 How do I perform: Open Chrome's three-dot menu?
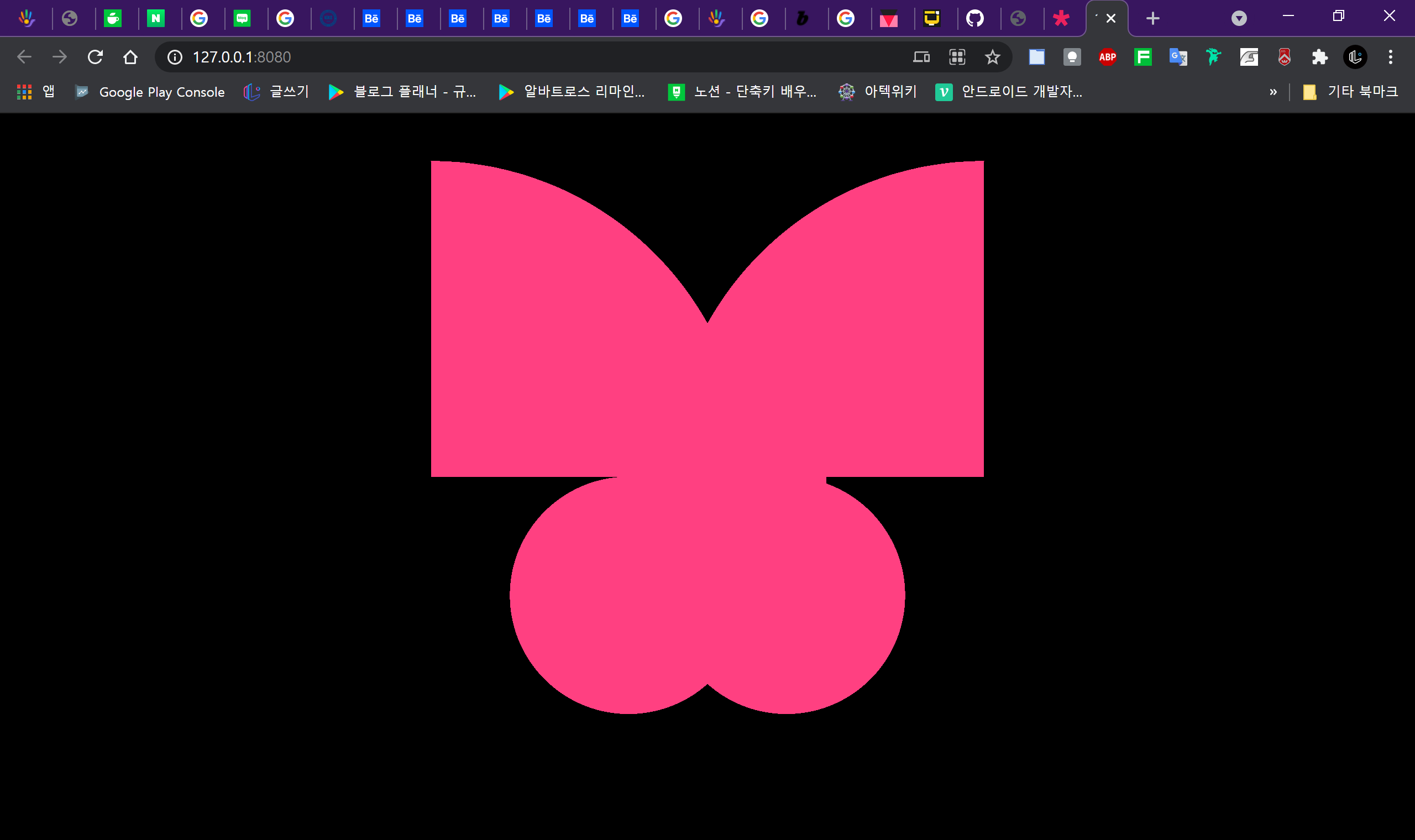[x=1390, y=57]
